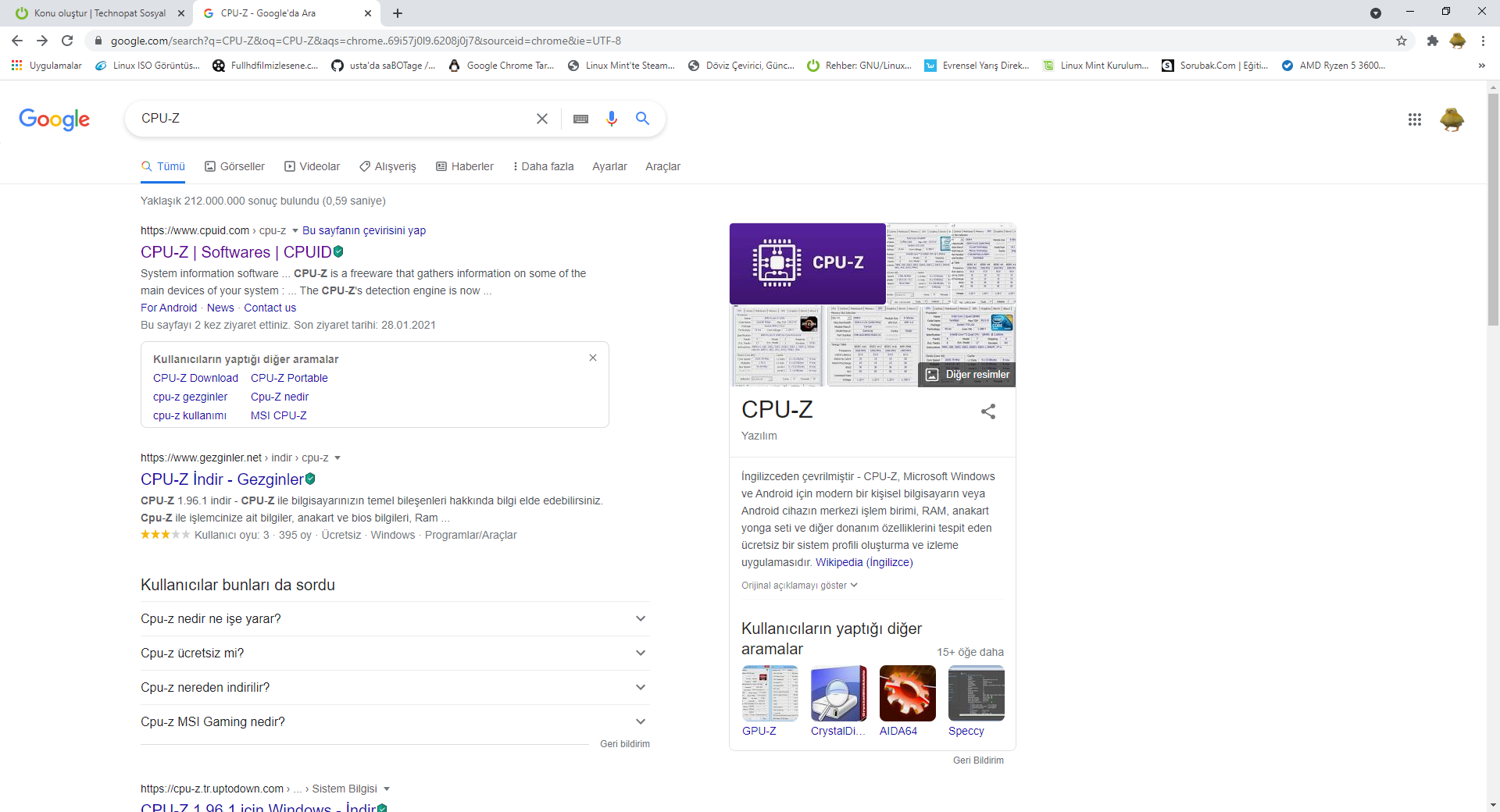Image resolution: width=1500 pixels, height=812 pixels.
Task: View site security info via the lock icon
Action: 98,41
